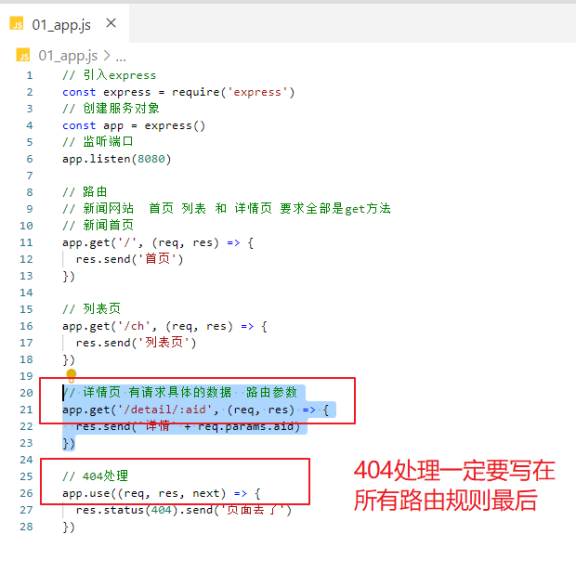Click the comment '// 路由' on line 8
Viewport: 576px width, 561px height.
coord(84,192)
